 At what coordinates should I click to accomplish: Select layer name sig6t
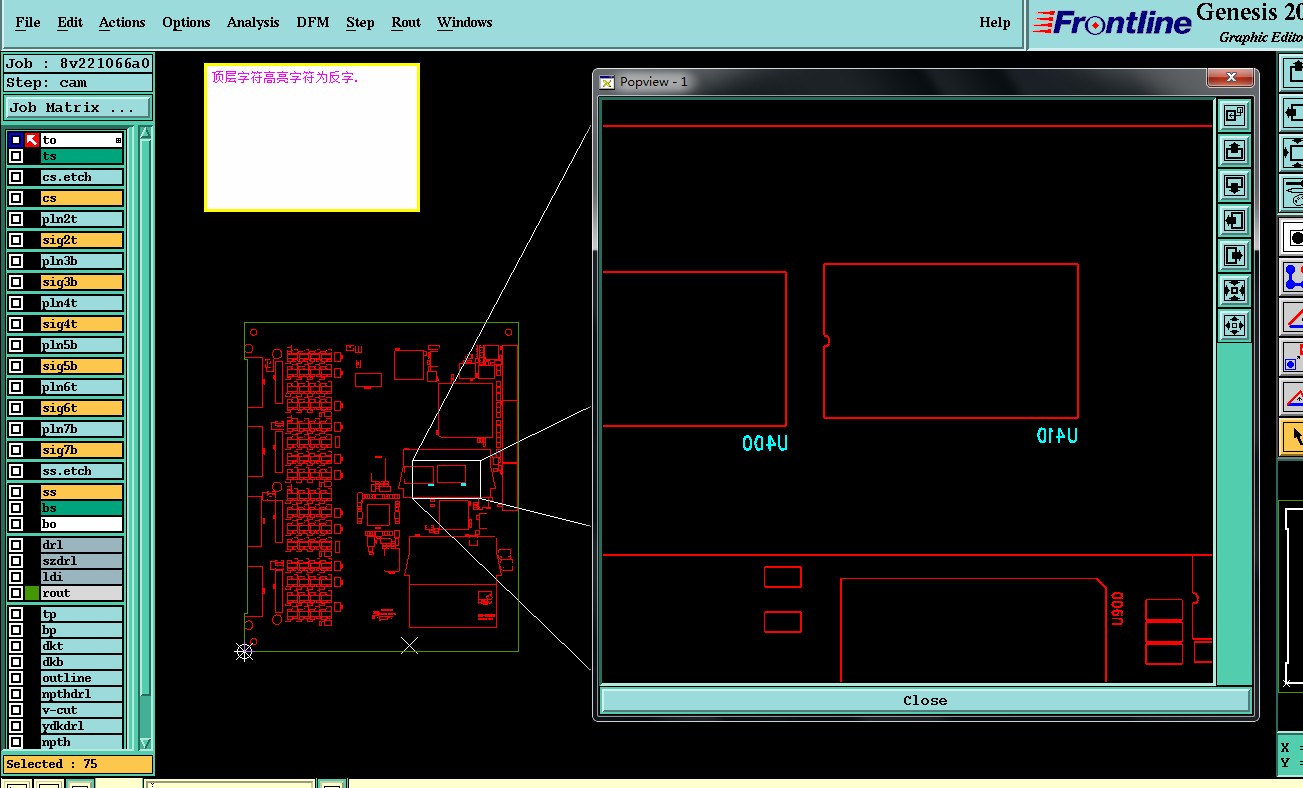click(x=81, y=408)
